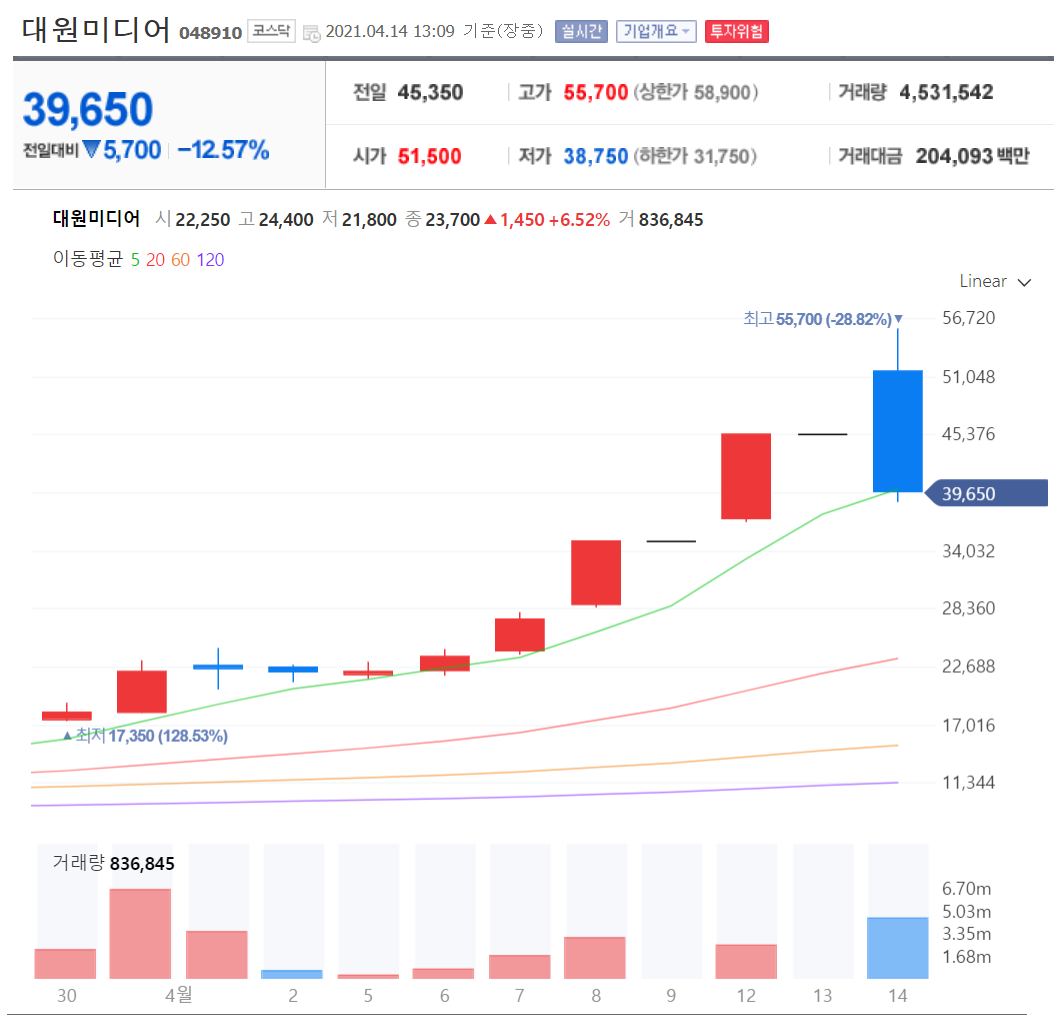The image size is (1063, 1032).
Task: Click the 하한가 31,750 lower limit text
Action: tap(696, 157)
